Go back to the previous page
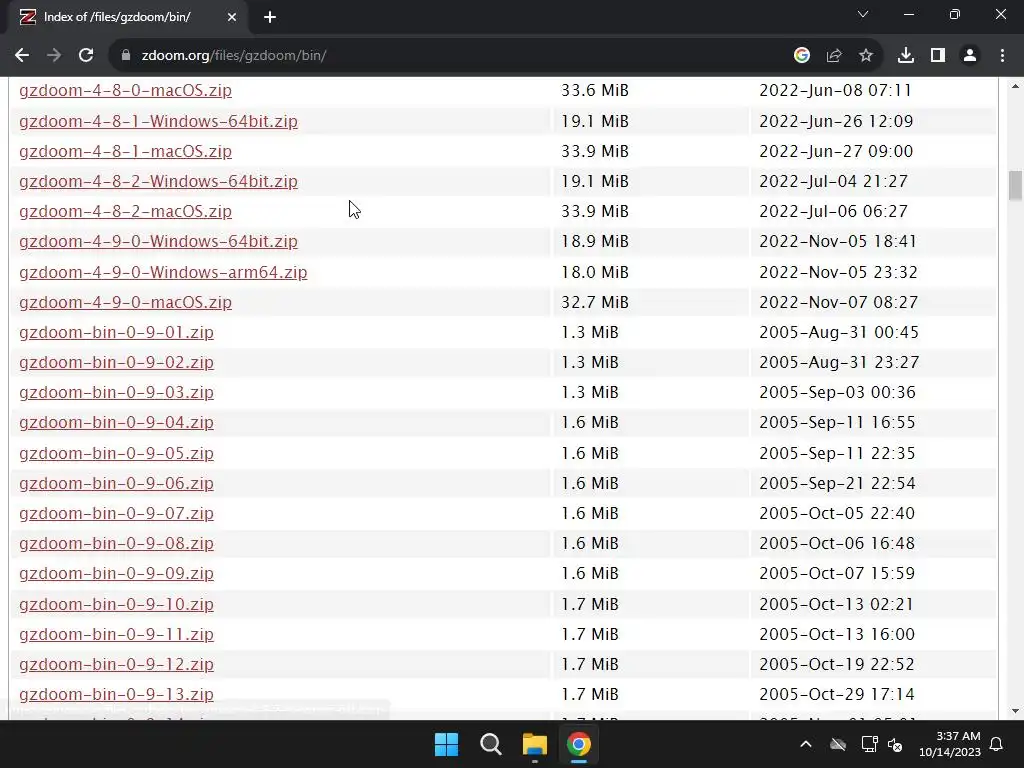This screenshot has width=1024, height=768. 22,56
